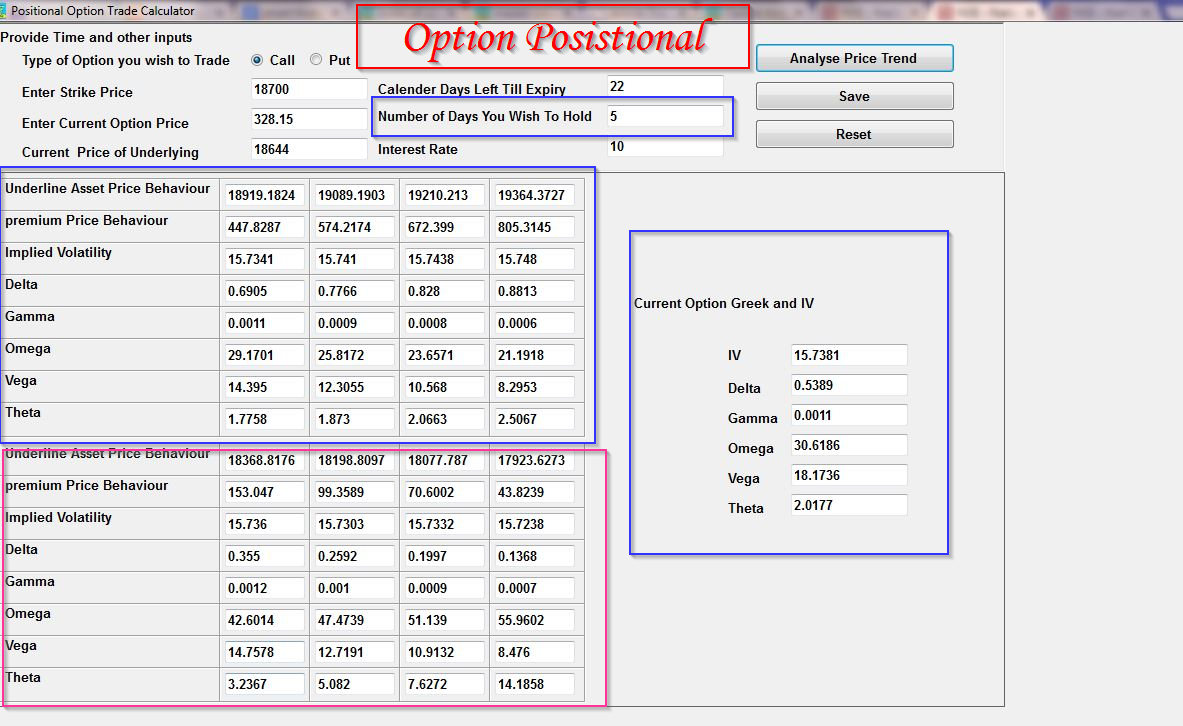Click the Save button

pos(854,96)
